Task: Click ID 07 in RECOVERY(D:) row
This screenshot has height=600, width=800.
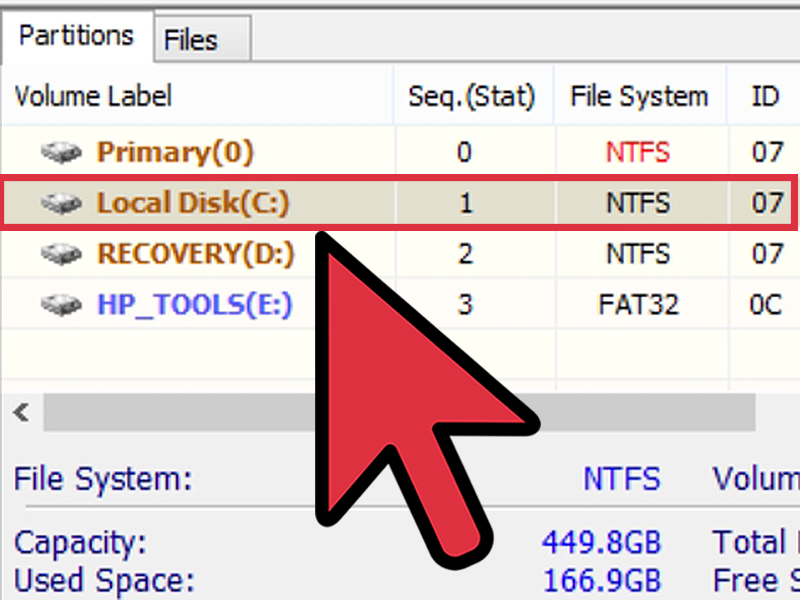Action: click(767, 254)
